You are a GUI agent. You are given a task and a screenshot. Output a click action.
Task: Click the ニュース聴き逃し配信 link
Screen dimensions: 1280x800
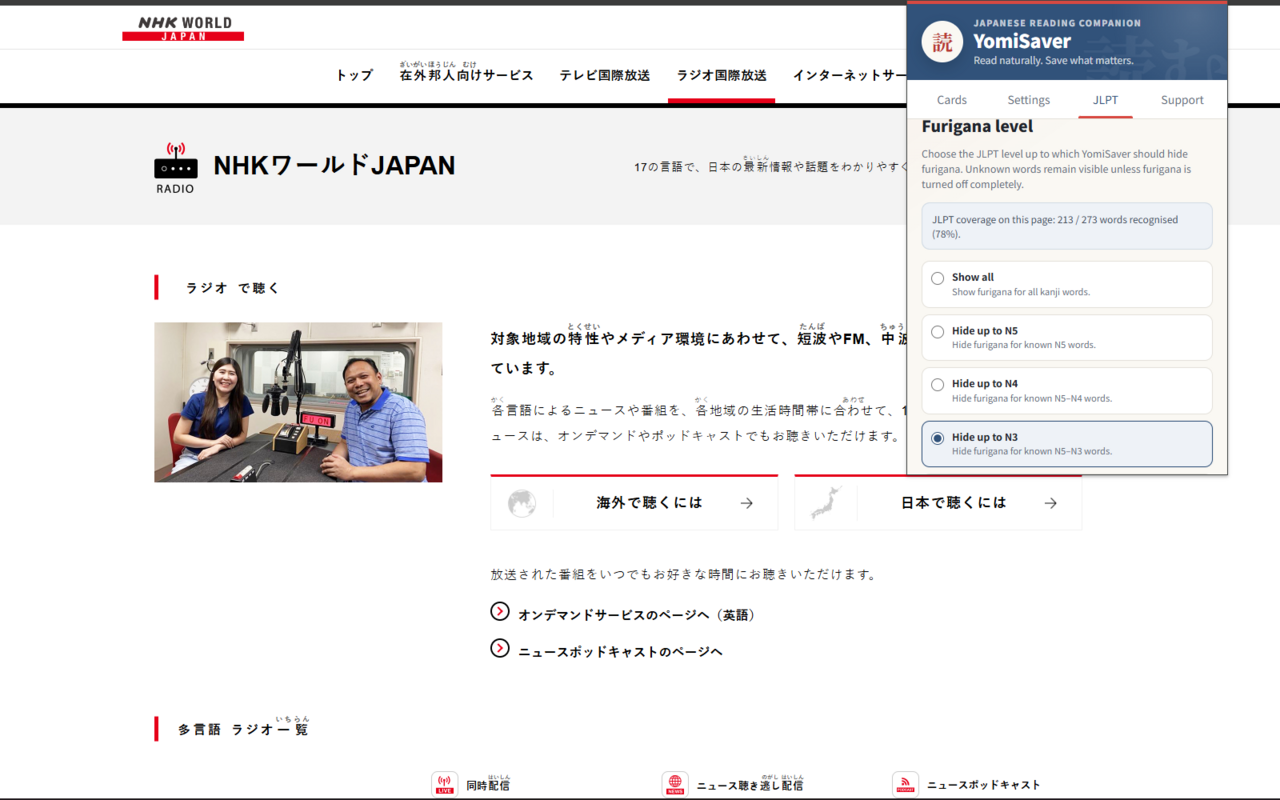click(750, 783)
